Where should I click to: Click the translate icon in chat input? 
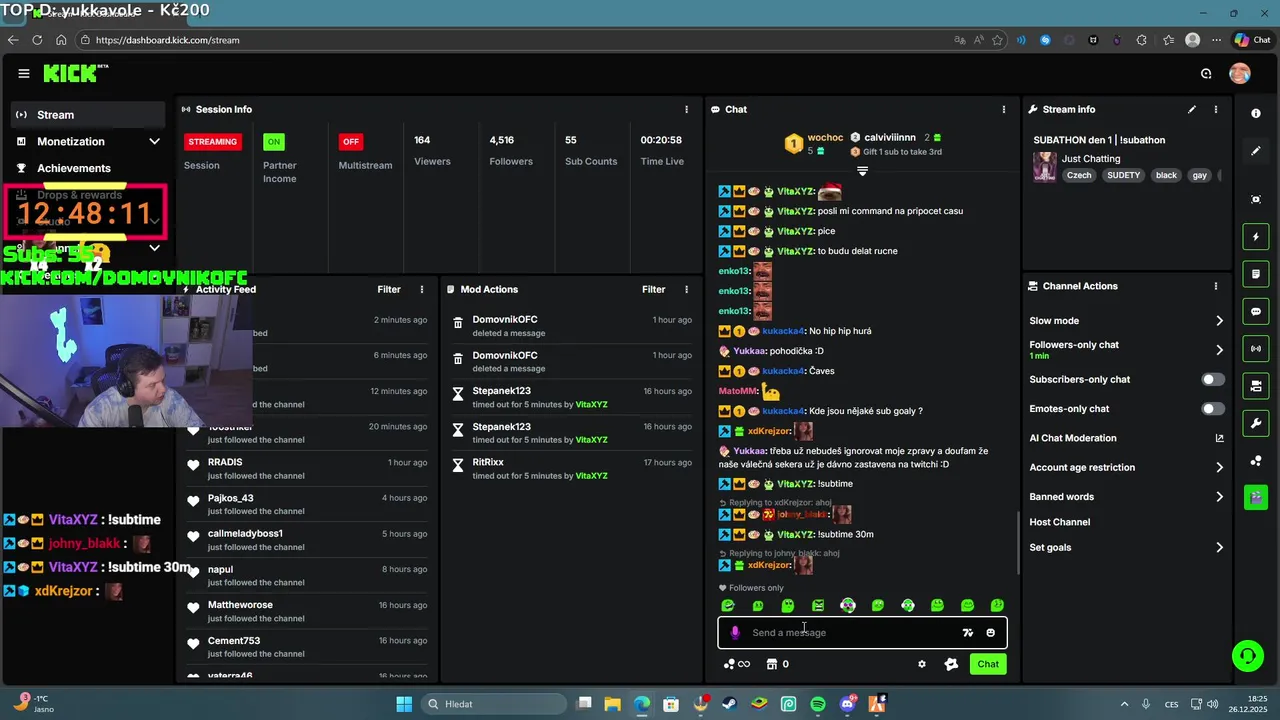click(967, 632)
